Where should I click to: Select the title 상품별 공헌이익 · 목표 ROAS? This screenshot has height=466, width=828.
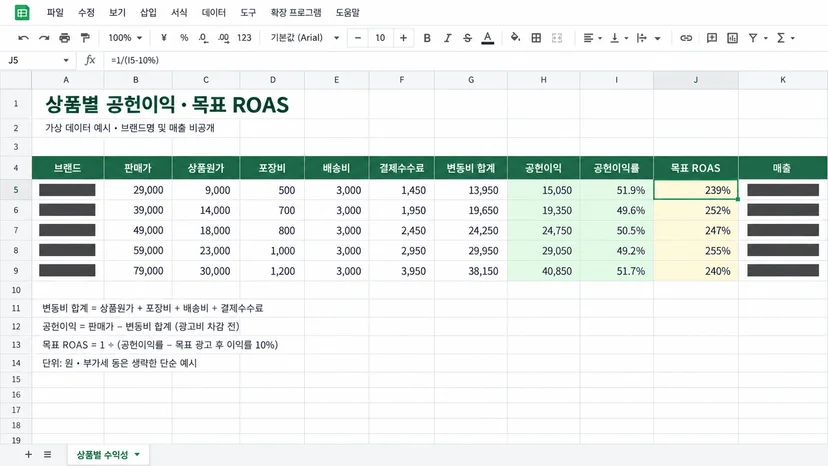167,104
